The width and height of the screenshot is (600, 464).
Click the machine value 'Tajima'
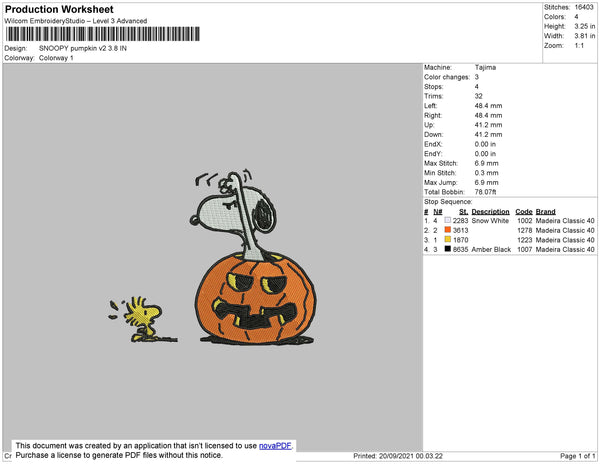tap(485, 67)
